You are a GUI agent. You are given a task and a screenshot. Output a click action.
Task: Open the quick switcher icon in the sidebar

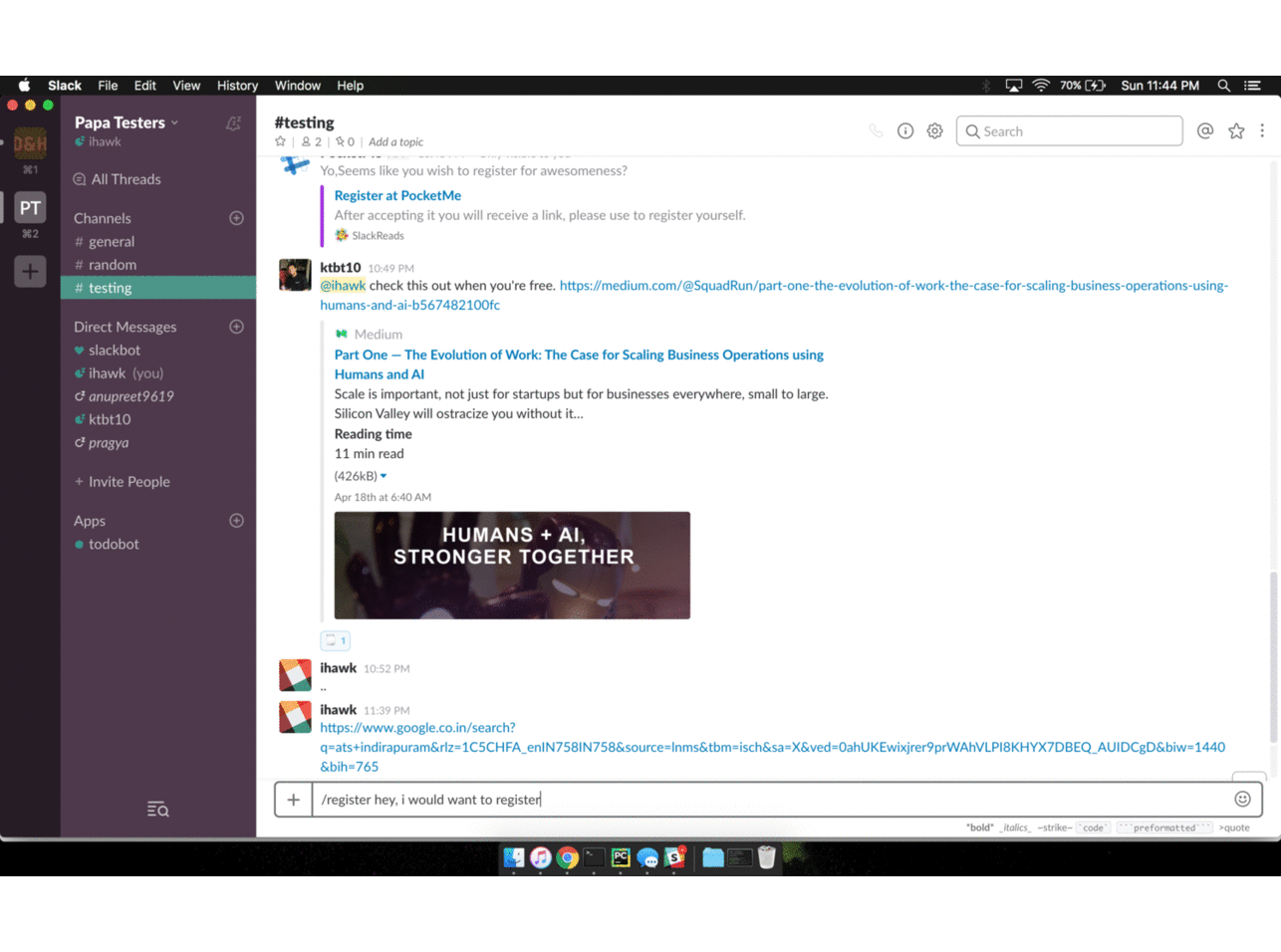[157, 810]
